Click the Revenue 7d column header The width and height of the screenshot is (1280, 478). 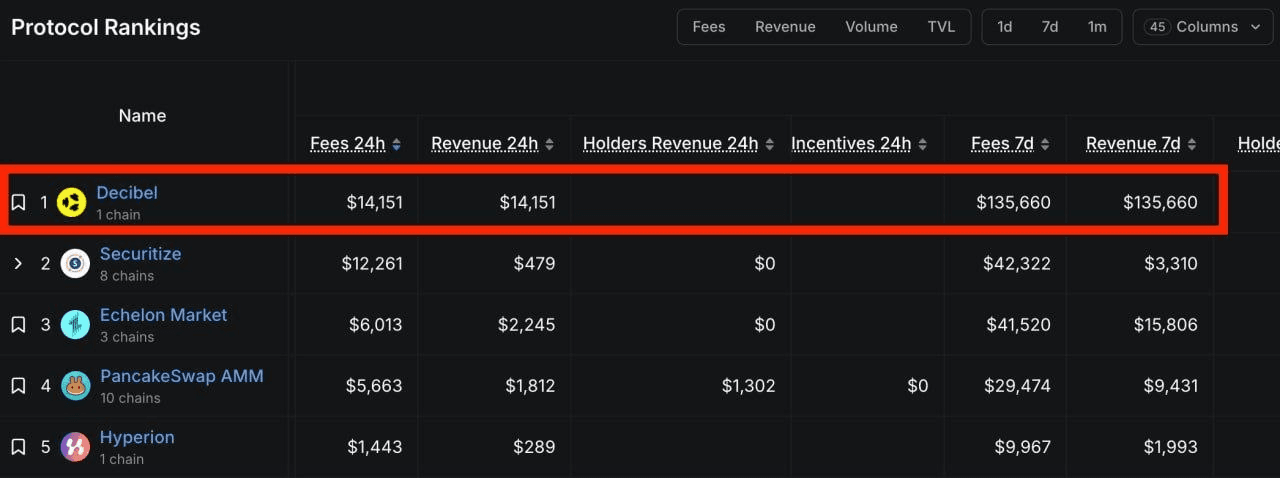pyautogui.click(x=1133, y=144)
